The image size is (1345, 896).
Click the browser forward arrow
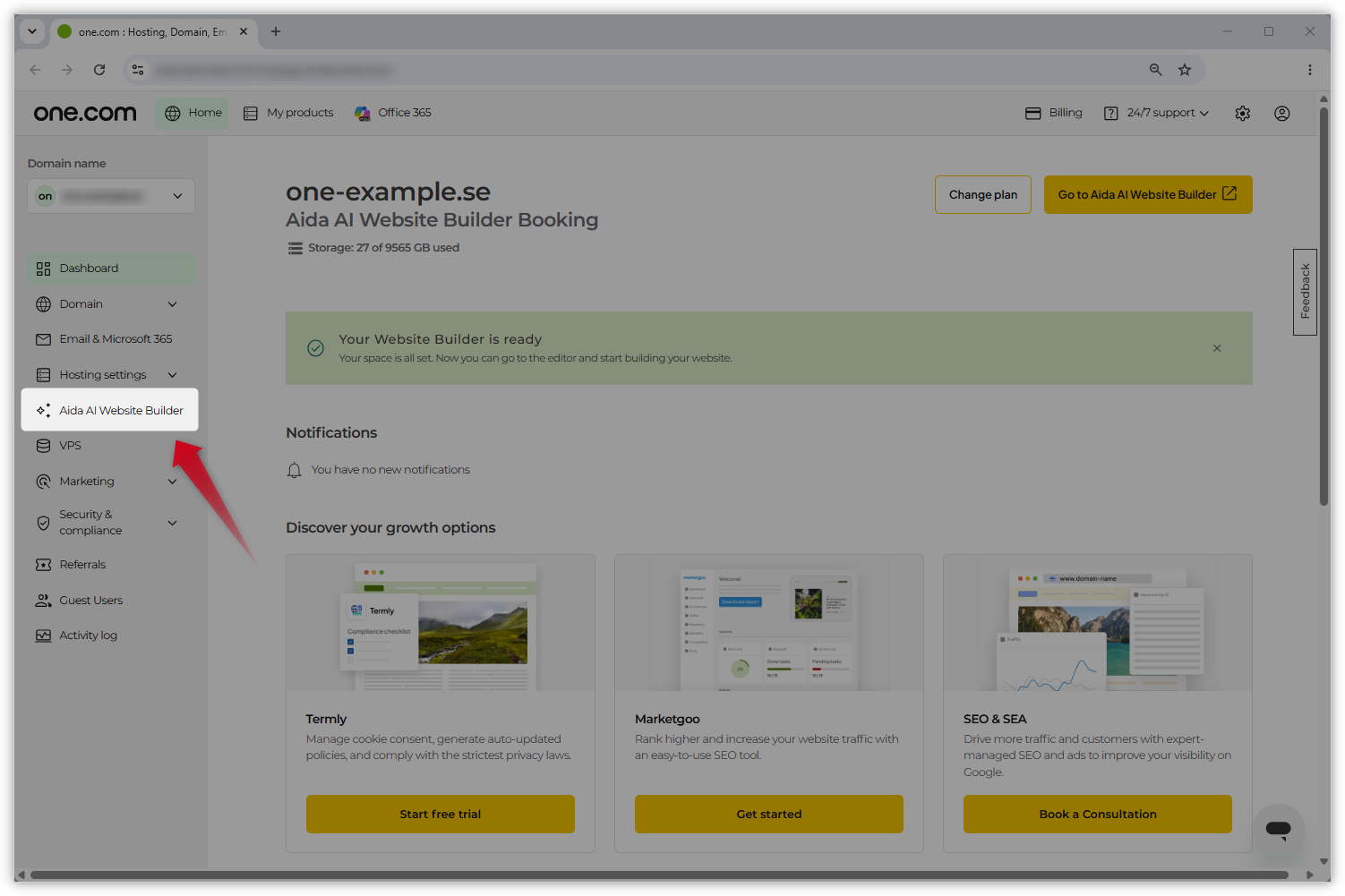click(67, 70)
